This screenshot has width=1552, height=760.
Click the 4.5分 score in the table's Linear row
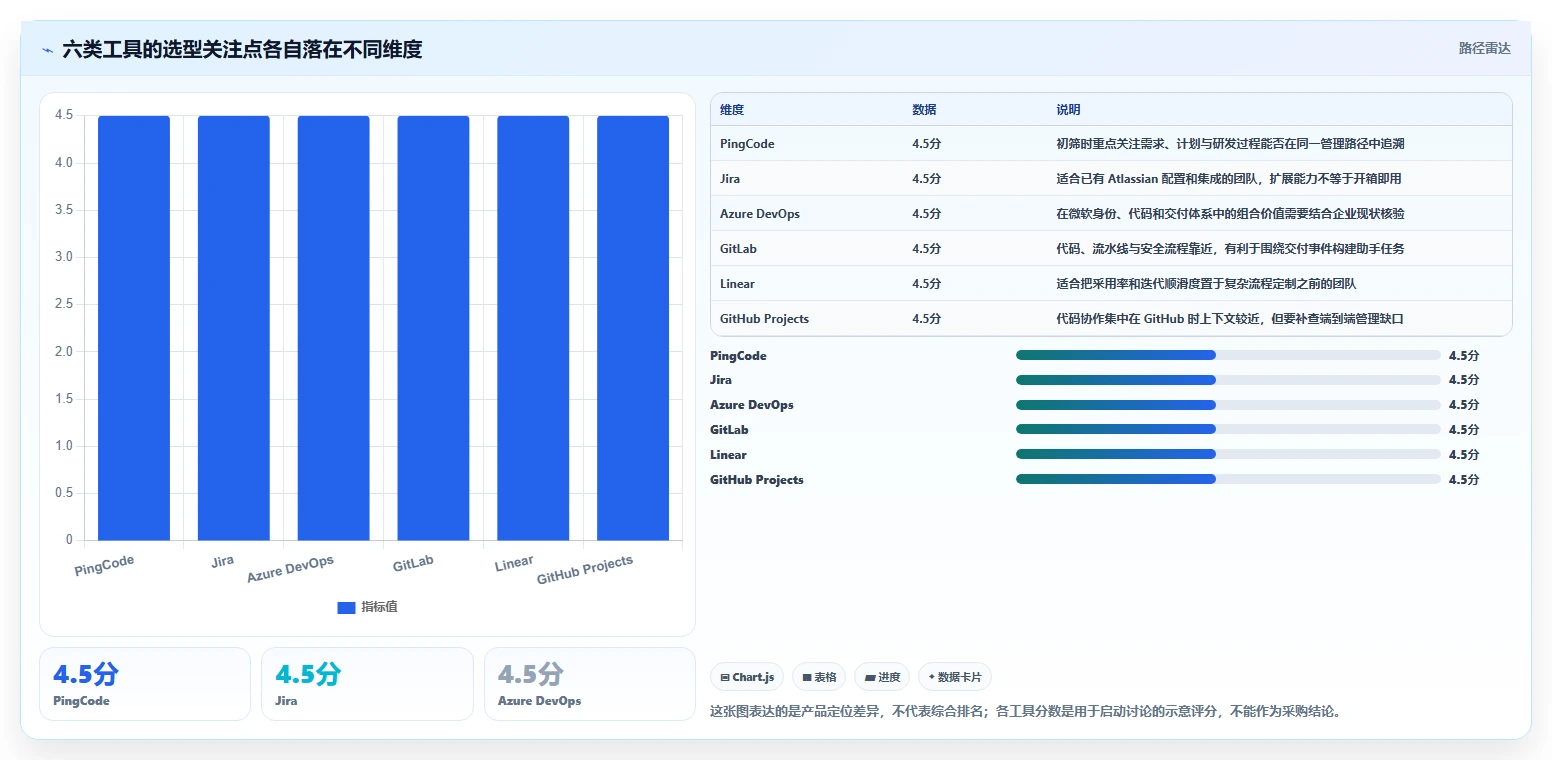pos(926,284)
